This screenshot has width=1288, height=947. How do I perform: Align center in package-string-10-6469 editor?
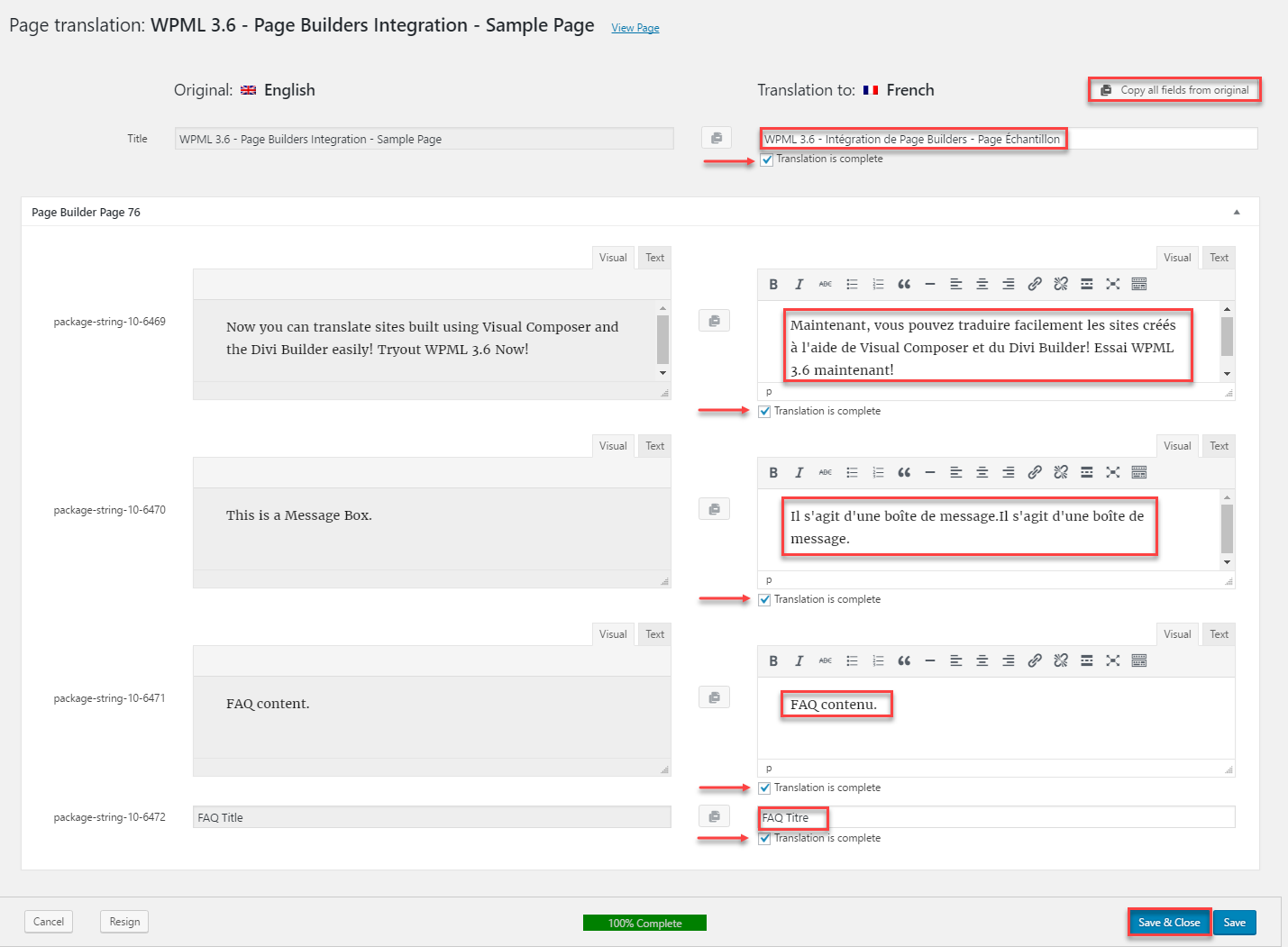tap(982, 284)
